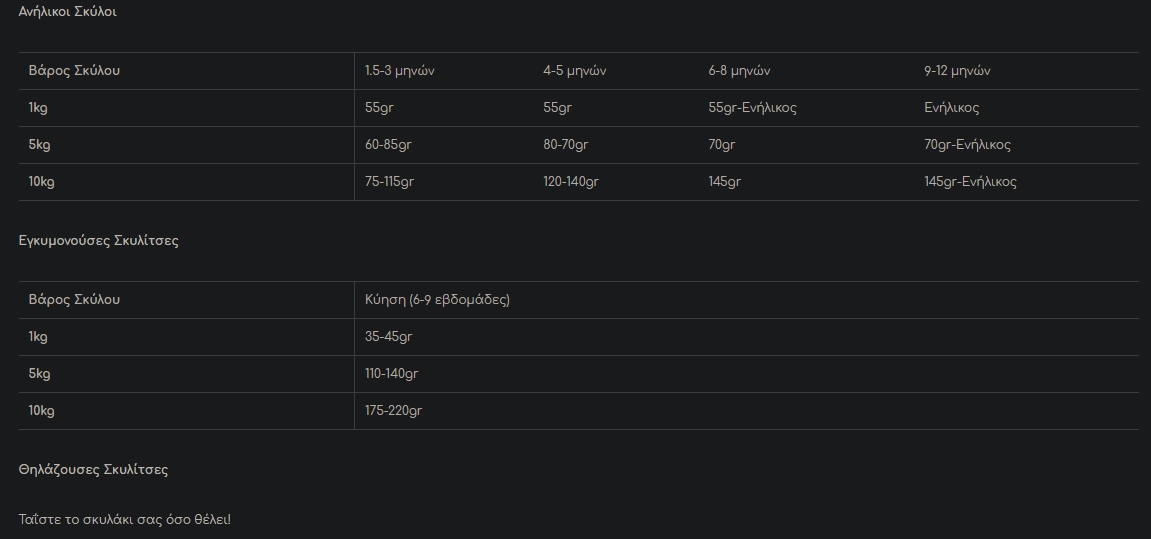Select the '110-140gr' cell
1151x539 pixels.
point(391,374)
